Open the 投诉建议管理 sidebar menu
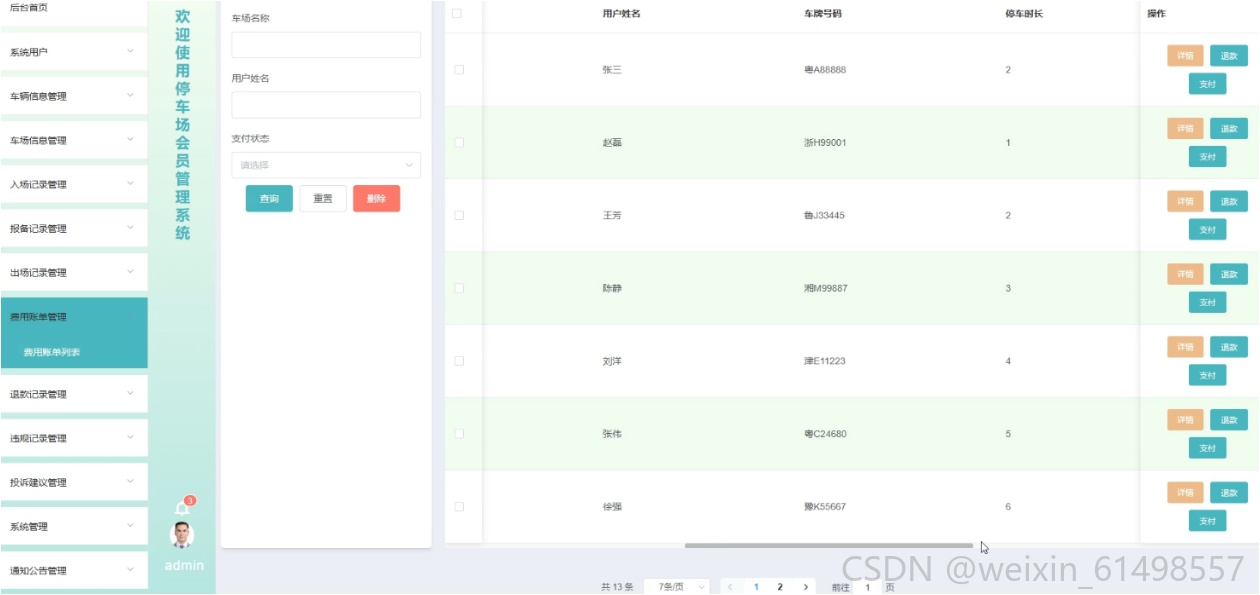 [74, 482]
